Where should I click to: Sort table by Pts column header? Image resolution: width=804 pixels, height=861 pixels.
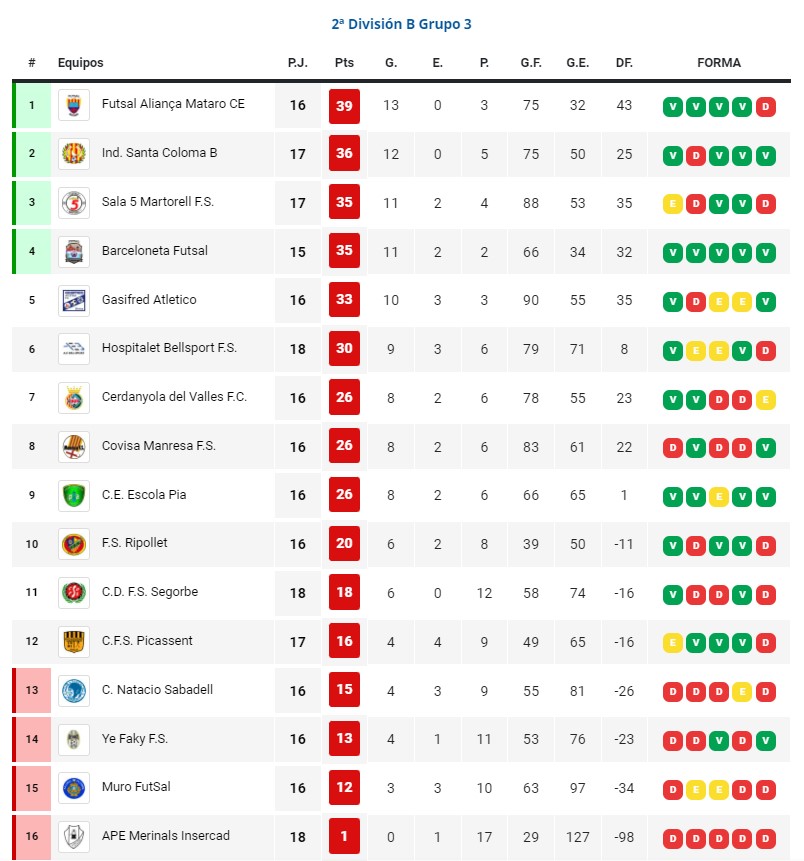pos(344,63)
